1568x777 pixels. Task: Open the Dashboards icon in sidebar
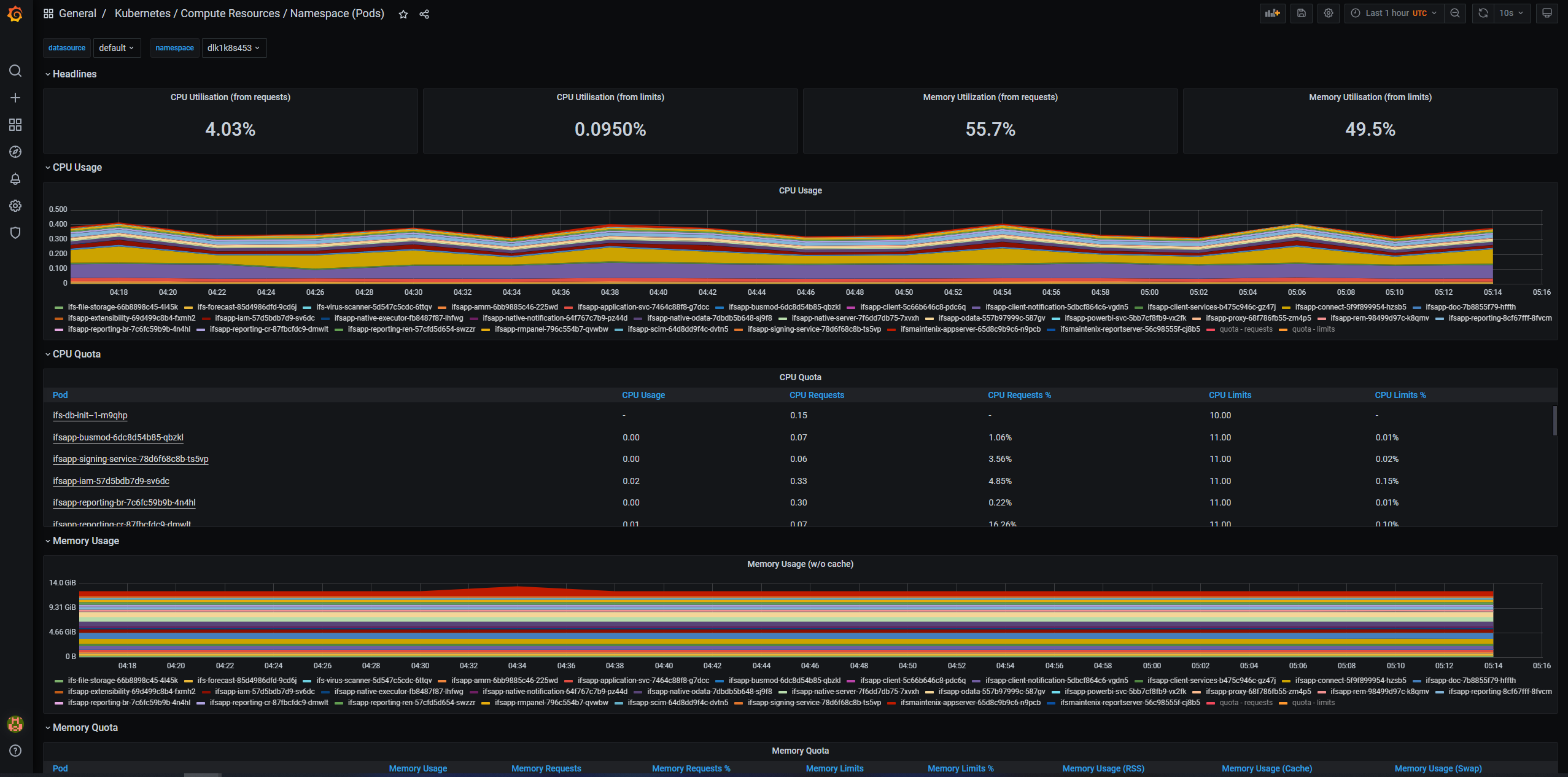click(x=15, y=125)
